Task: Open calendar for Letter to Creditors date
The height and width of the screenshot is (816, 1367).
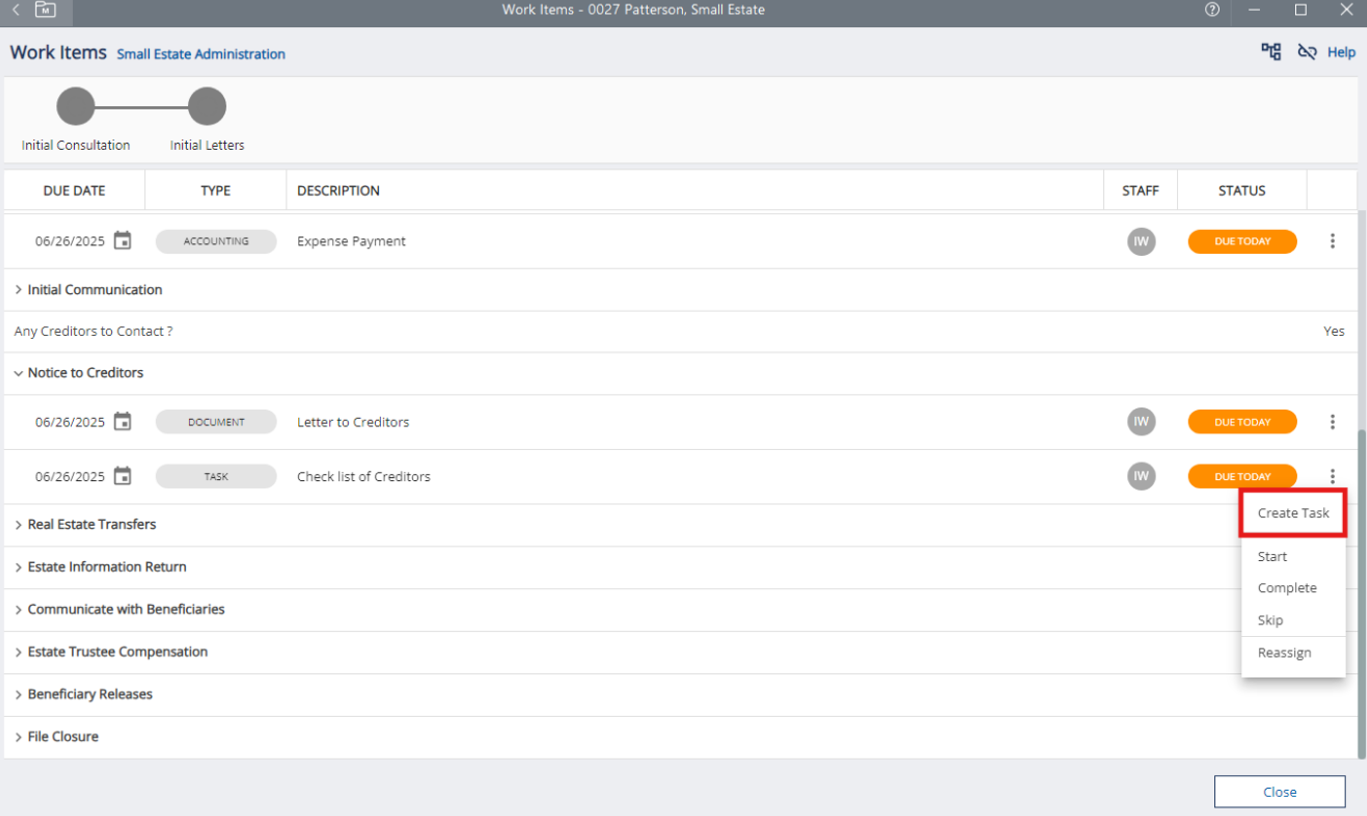Action: [122, 422]
